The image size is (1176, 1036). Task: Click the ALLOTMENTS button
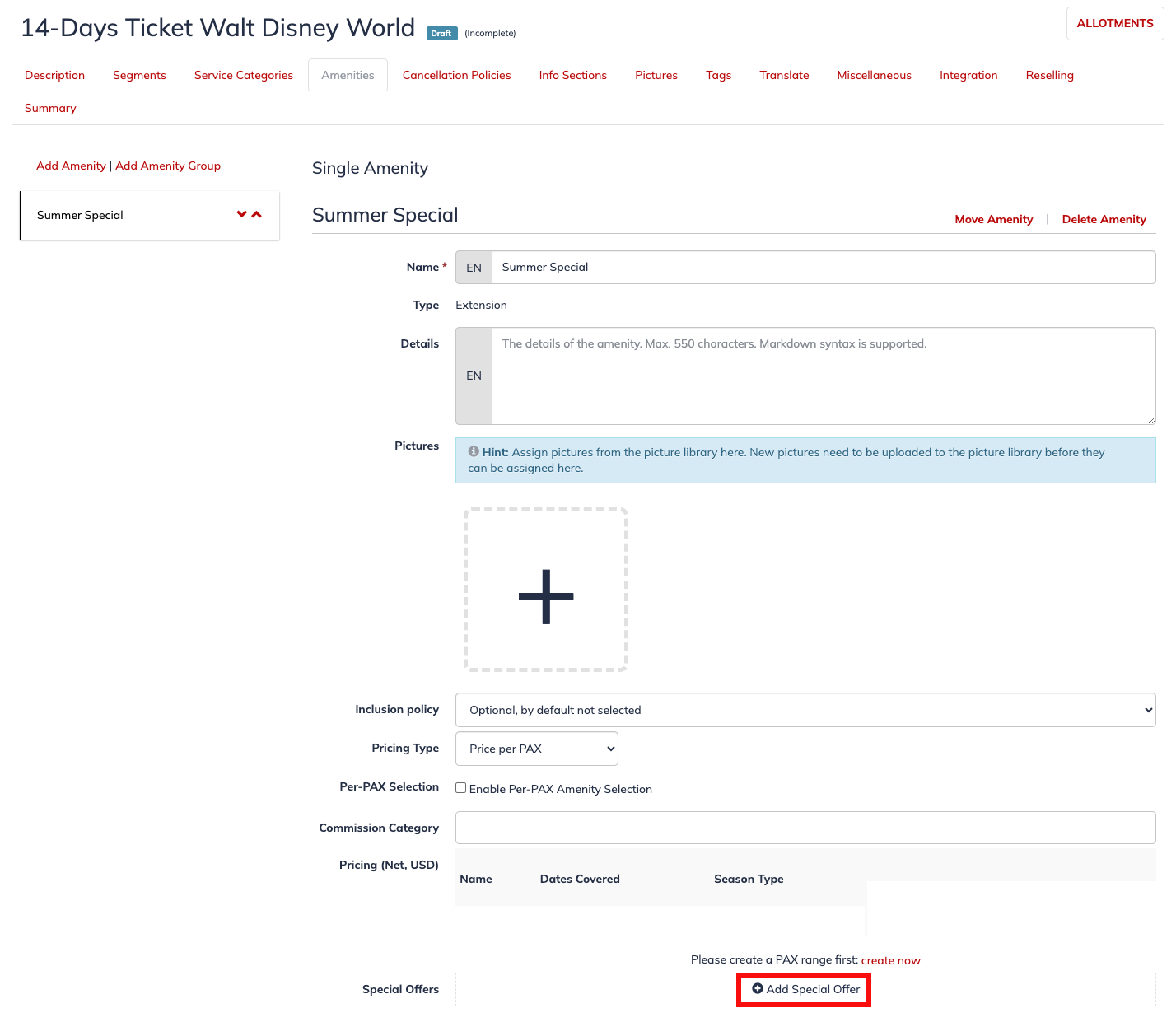[x=1115, y=23]
